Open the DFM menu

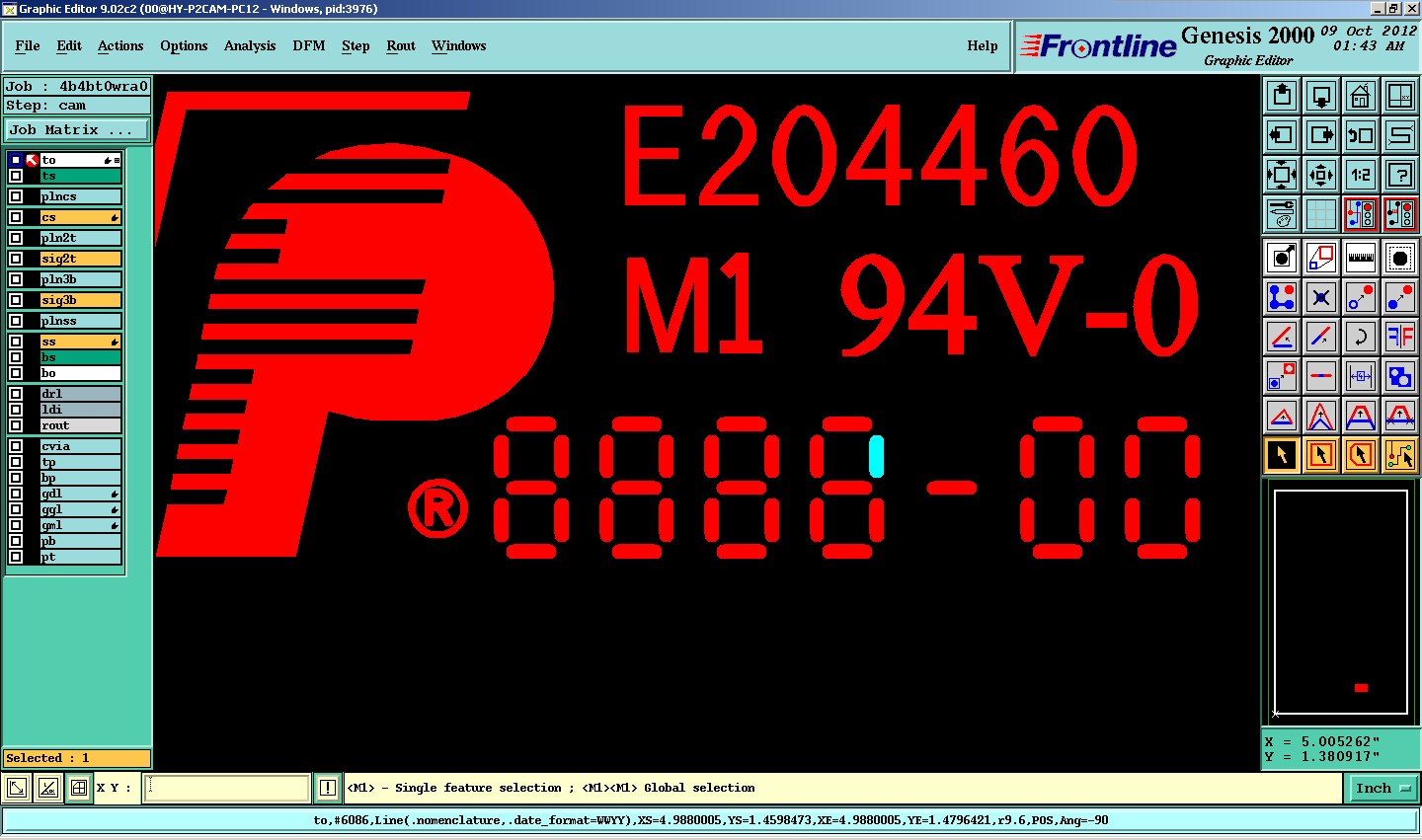[x=309, y=45]
